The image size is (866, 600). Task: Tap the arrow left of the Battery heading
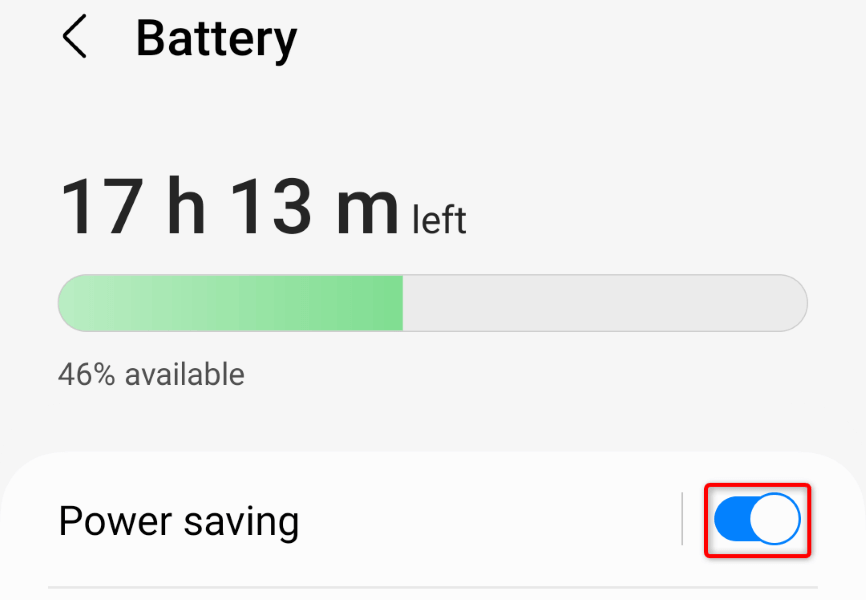[x=75, y=40]
